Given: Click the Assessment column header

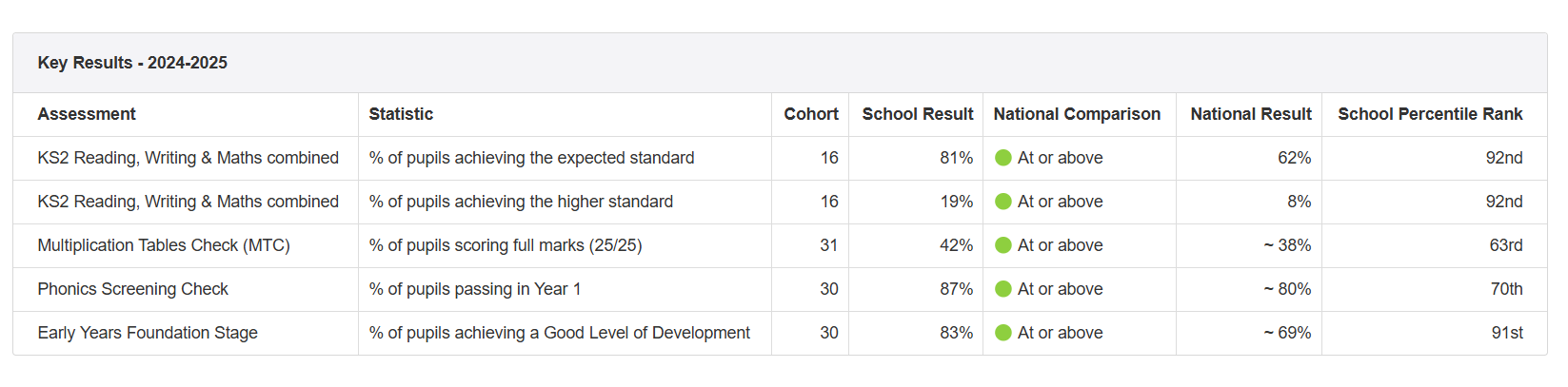Looking at the screenshot, I should pos(87,114).
